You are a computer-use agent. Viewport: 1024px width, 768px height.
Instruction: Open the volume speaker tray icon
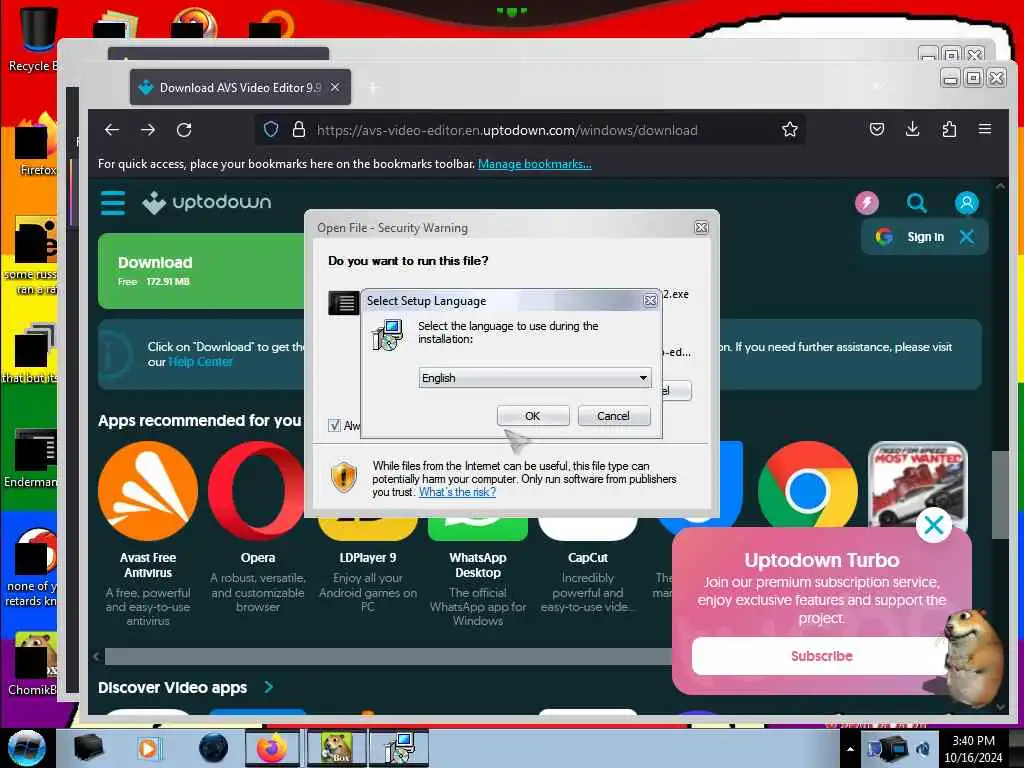tap(923, 749)
